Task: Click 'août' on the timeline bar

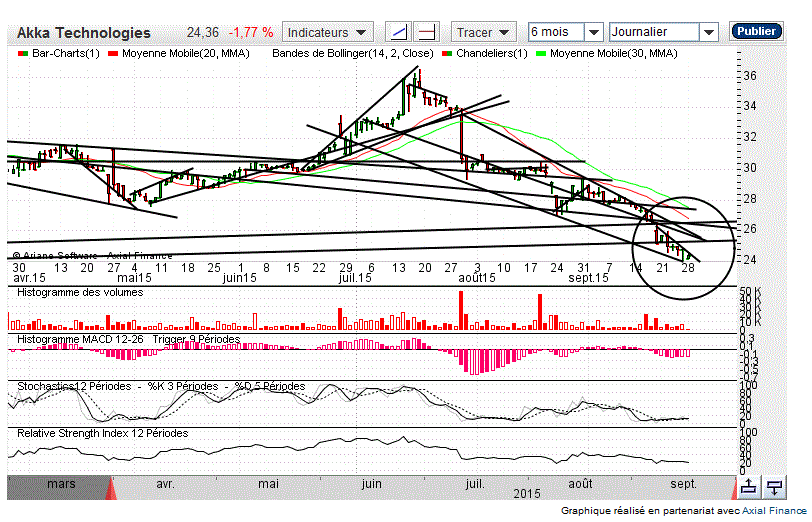Action: 580,484
